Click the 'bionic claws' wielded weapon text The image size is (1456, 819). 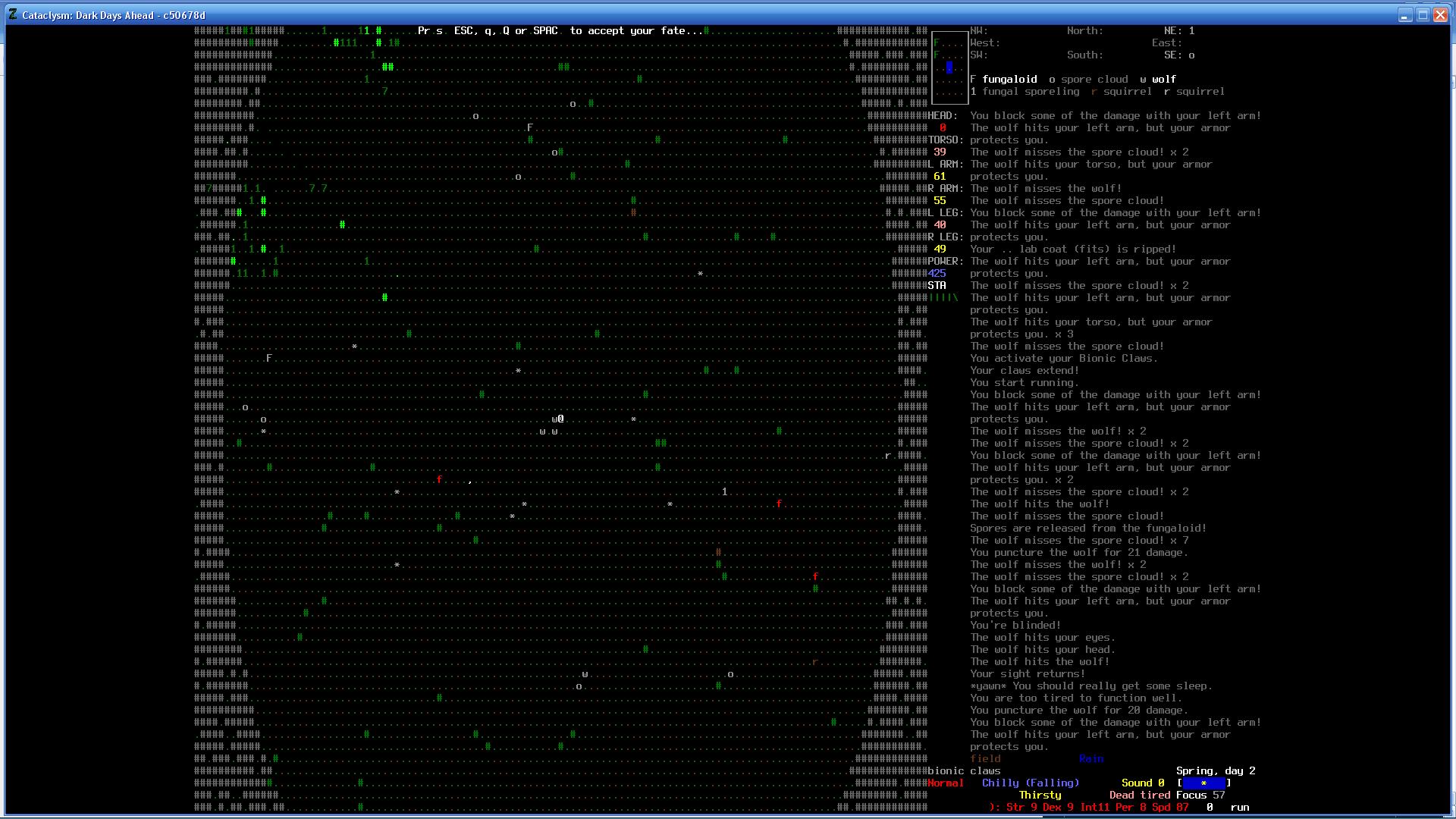pos(964,770)
